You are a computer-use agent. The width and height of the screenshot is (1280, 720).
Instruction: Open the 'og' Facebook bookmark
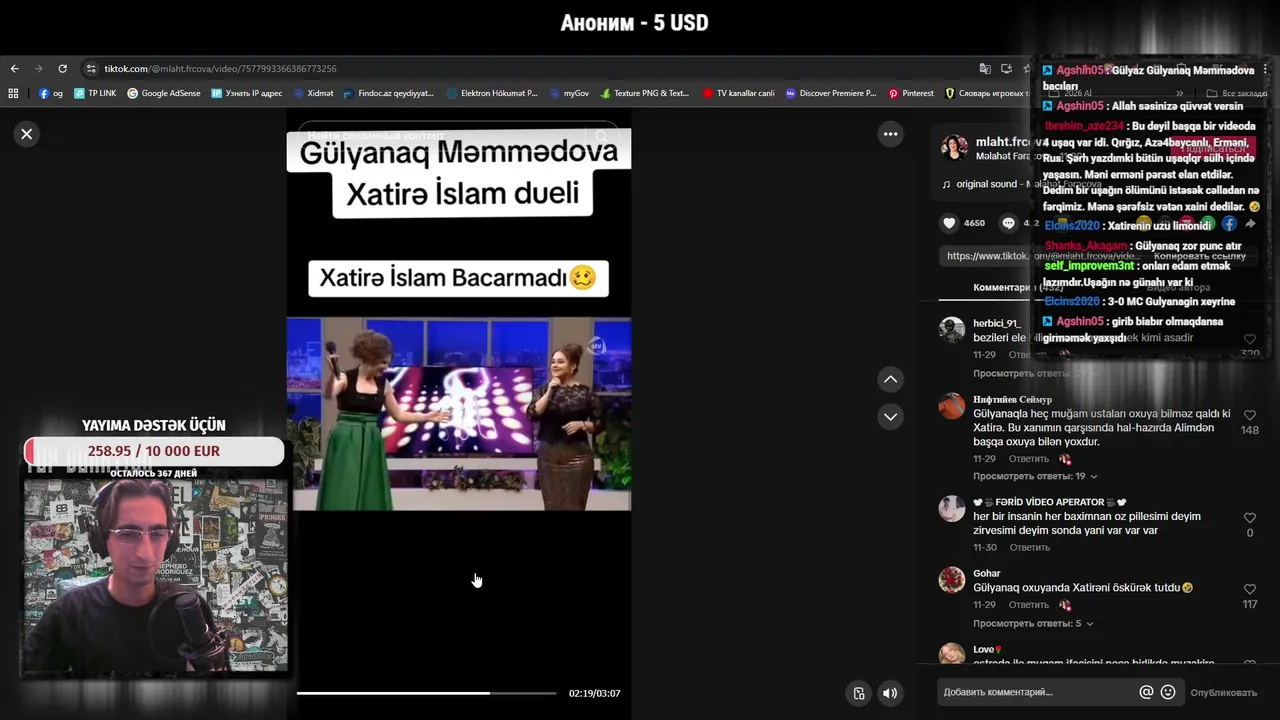pos(51,93)
